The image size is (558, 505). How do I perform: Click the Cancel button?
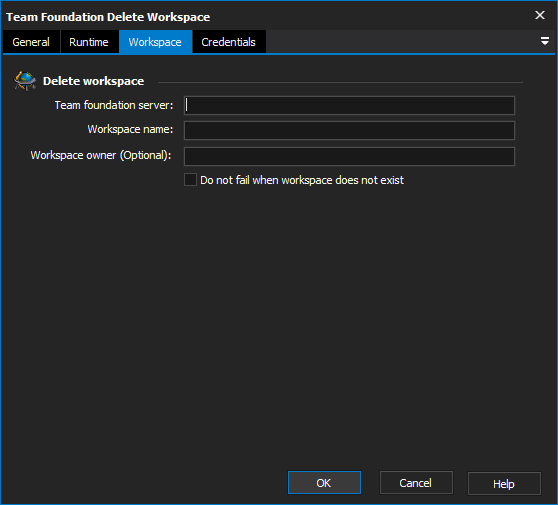coord(416,483)
